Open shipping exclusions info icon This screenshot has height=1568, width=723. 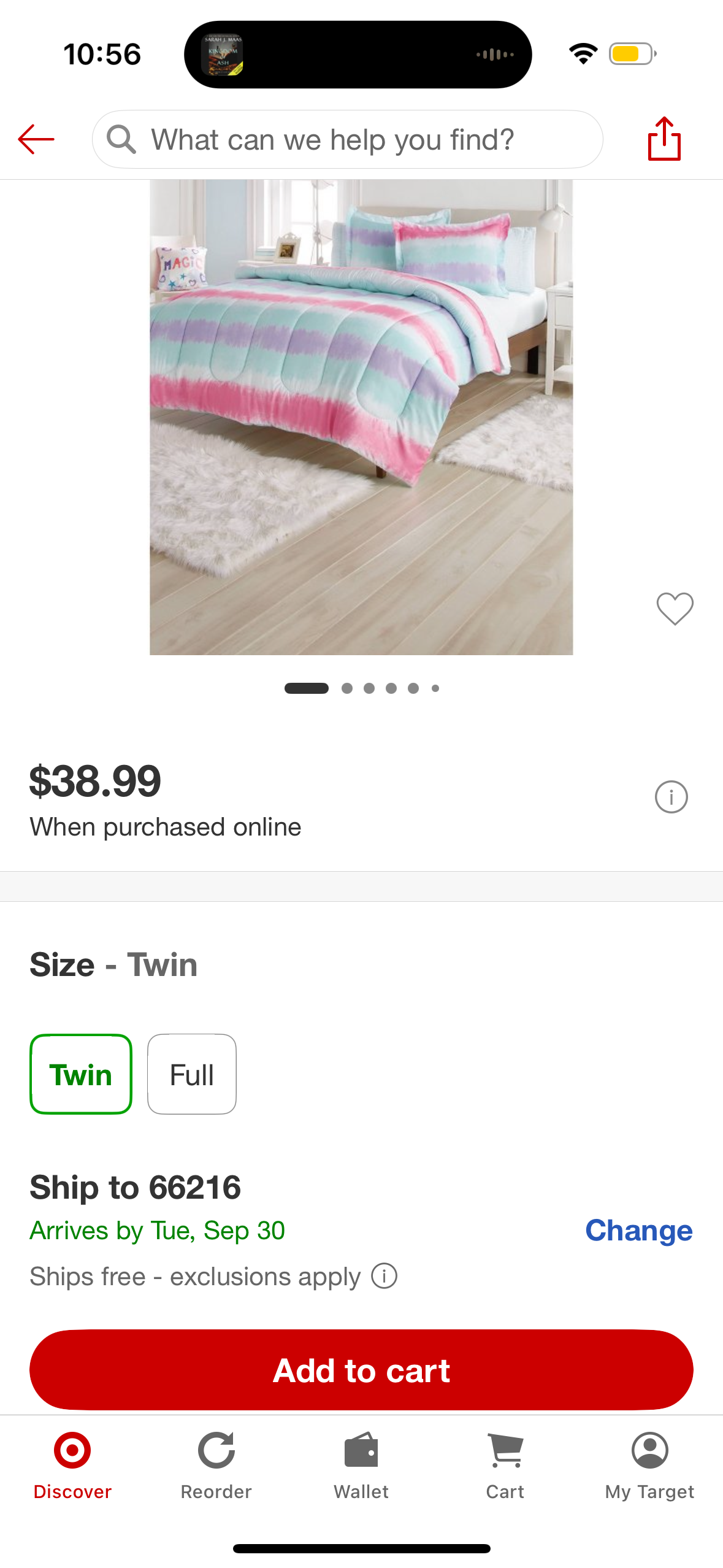(384, 1277)
